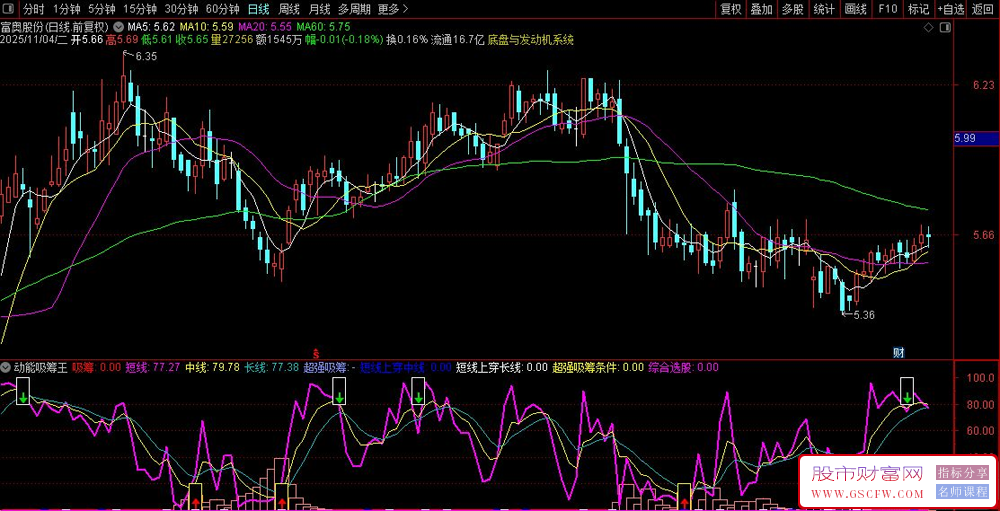
Task: Click the date 2025/11/04/二
Action: tap(34, 40)
